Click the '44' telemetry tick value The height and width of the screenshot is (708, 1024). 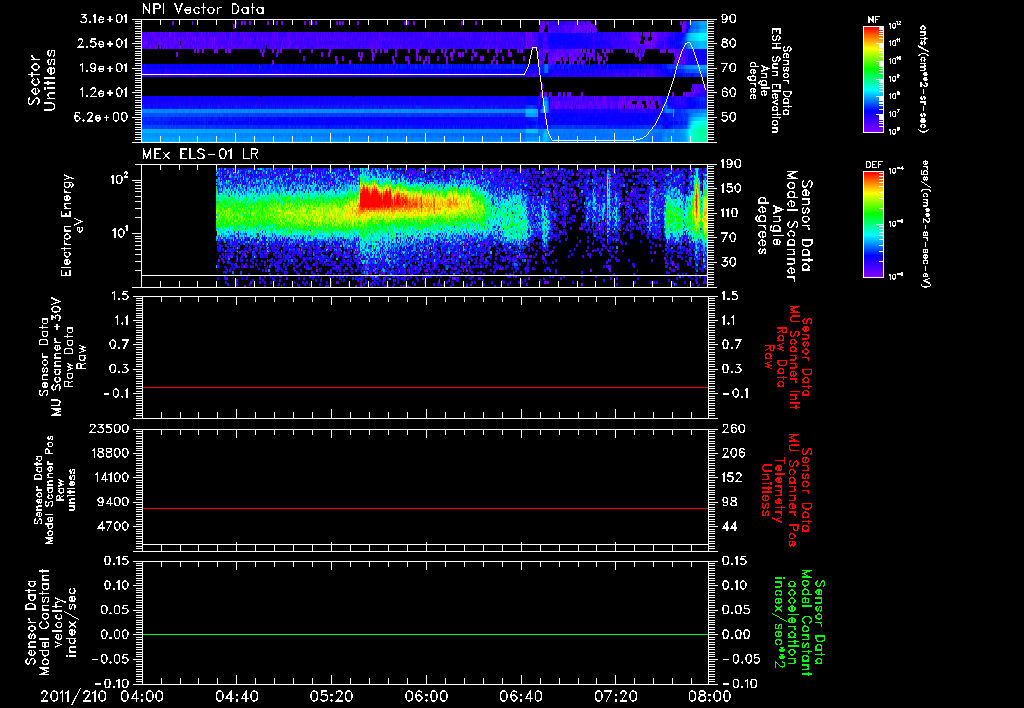729,526
